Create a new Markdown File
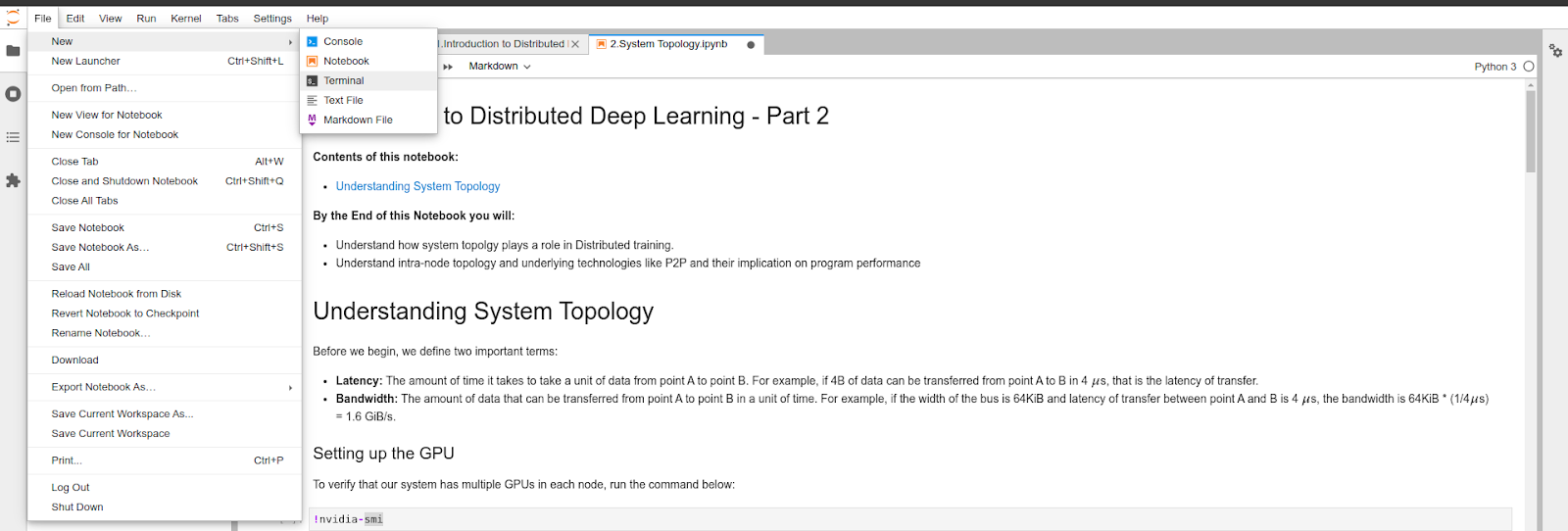 pos(358,120)
